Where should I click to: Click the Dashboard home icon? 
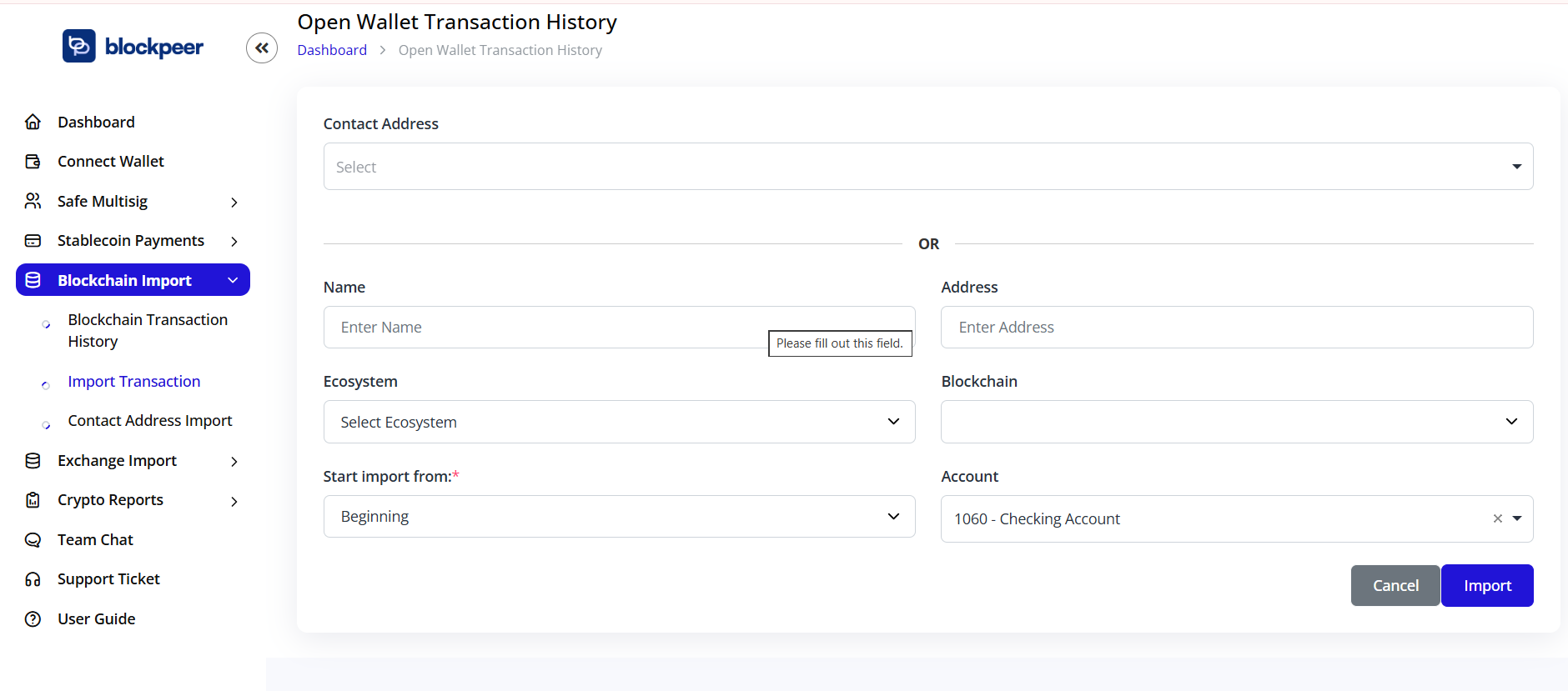point(33,123)
